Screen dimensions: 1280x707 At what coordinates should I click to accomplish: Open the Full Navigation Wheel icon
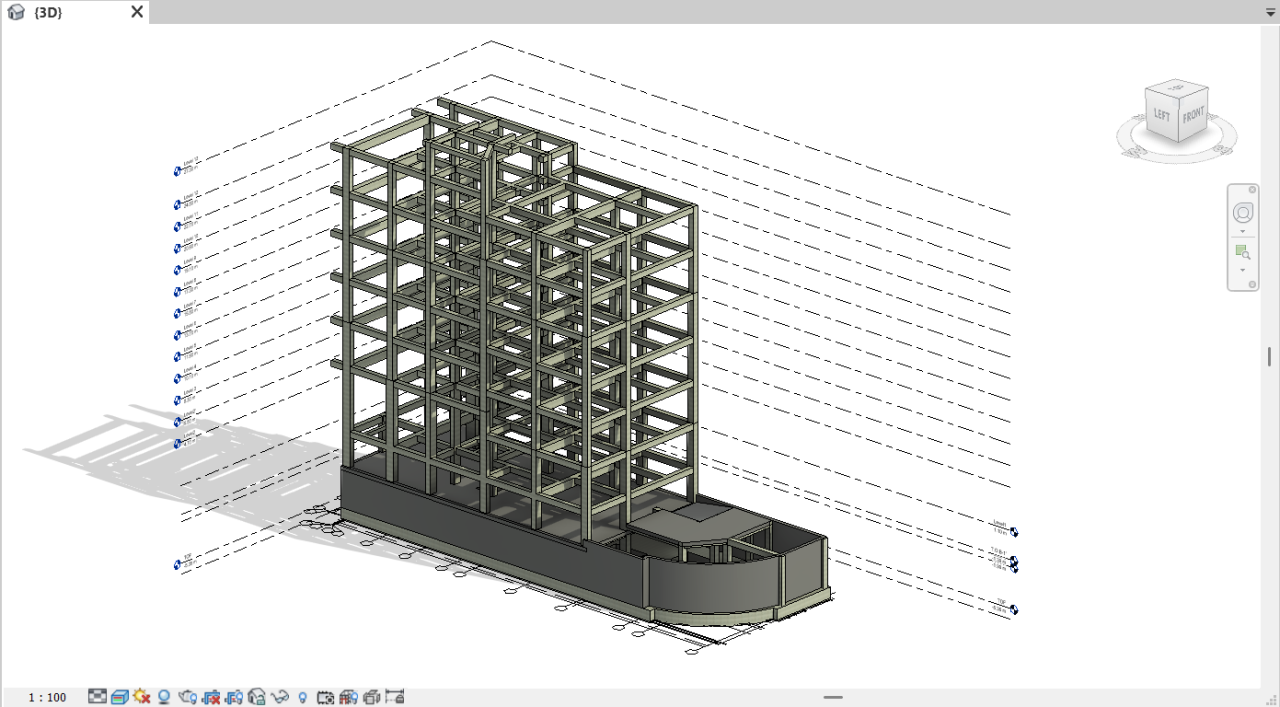[1243, 212]
